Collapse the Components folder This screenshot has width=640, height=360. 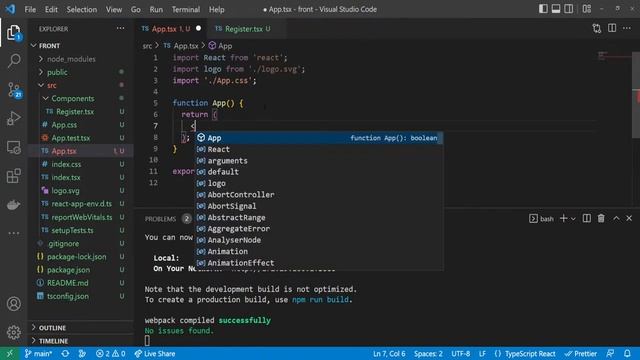[x=81, y=98]
